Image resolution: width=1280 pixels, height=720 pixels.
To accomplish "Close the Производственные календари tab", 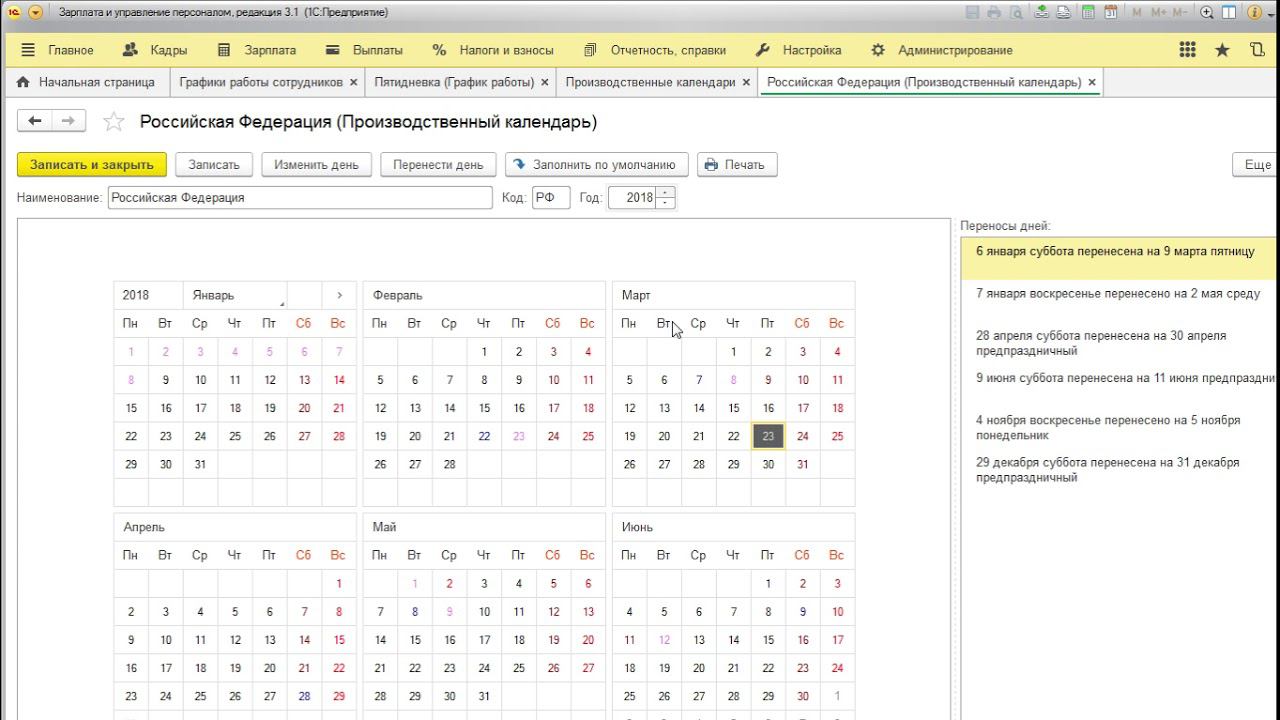I will pyautogui.click(x=746, y=82).
